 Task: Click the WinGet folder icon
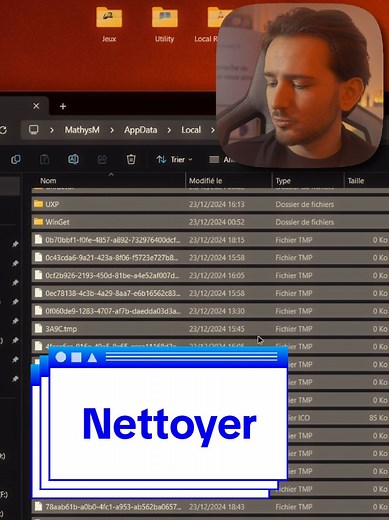39,222
